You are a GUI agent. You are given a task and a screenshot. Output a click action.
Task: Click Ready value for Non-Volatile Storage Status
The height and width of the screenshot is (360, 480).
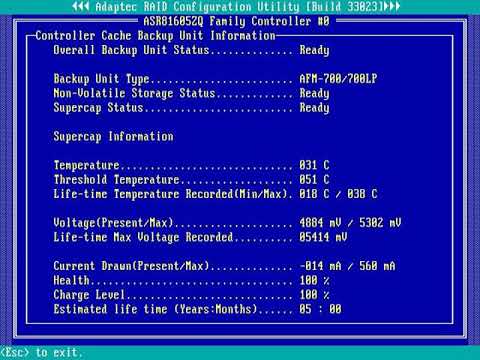pos(314,93)
